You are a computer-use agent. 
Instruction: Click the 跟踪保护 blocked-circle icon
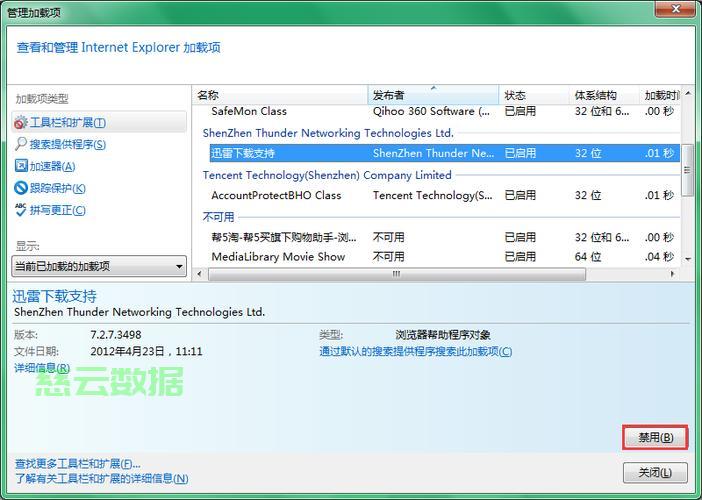21,188
